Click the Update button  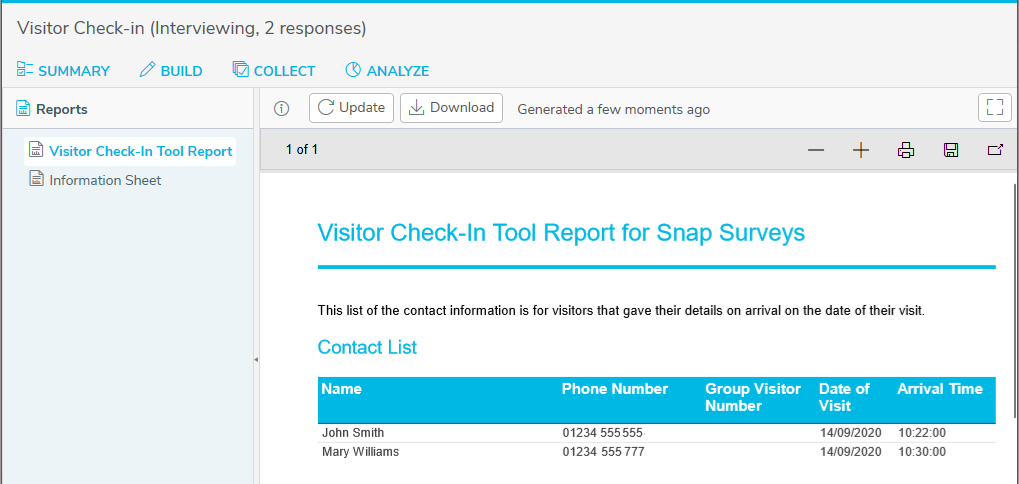352,108
